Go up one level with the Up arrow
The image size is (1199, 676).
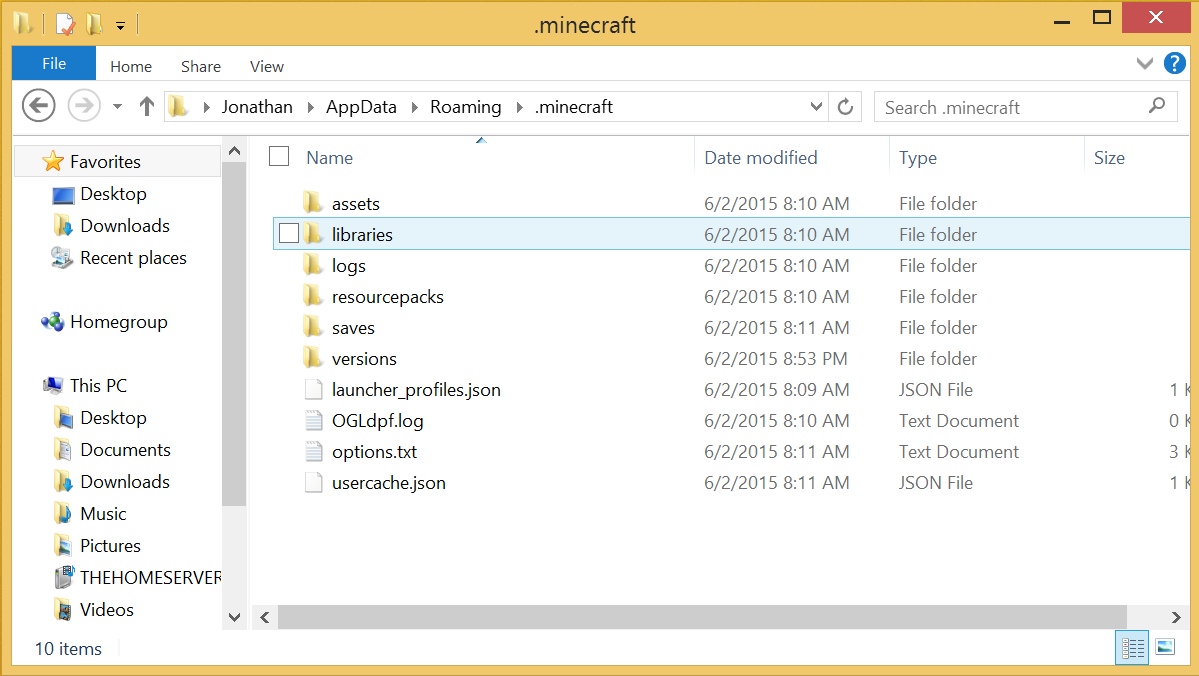point(147,106)
